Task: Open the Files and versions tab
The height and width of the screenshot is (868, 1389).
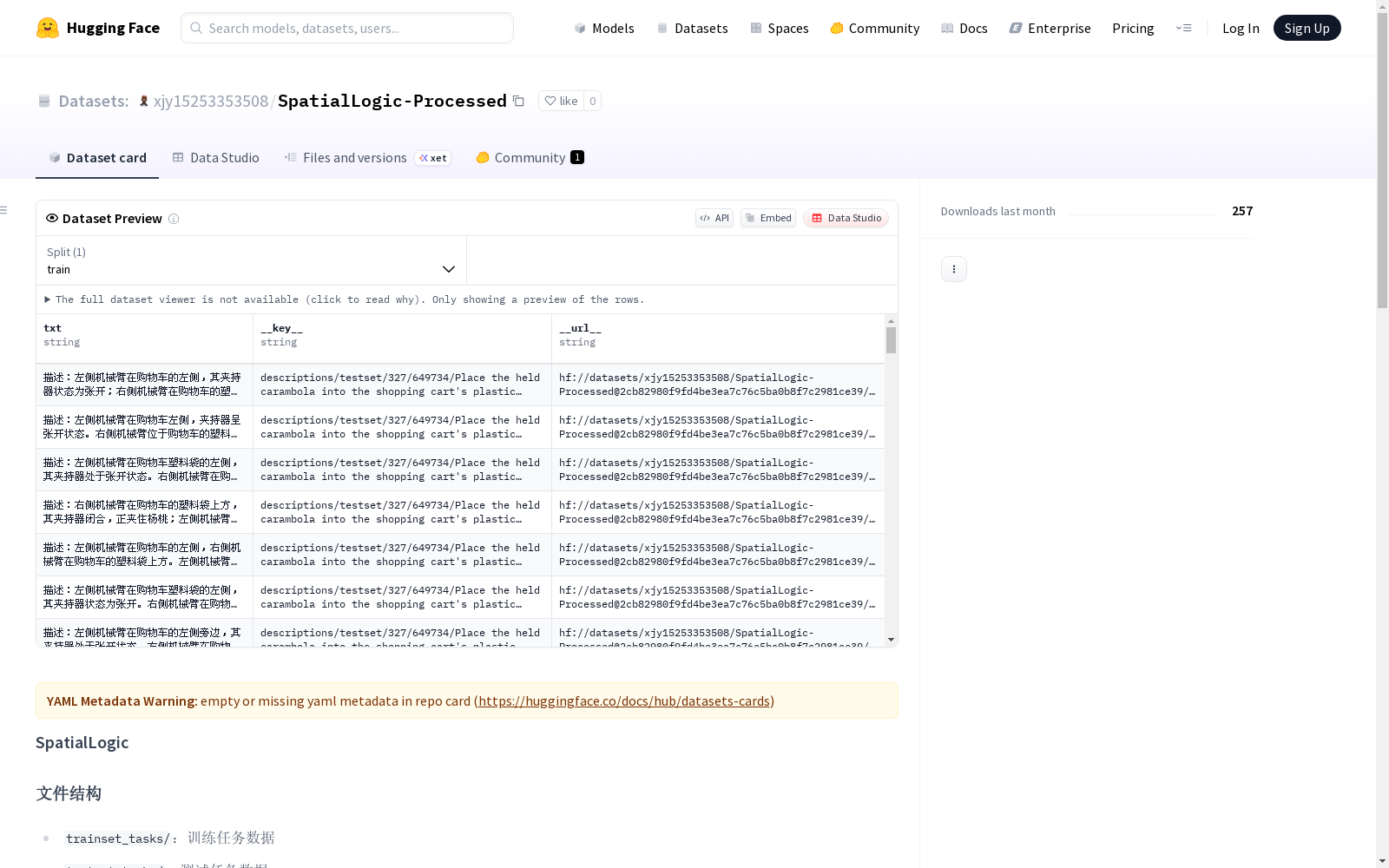Action: tap(367, 157)
